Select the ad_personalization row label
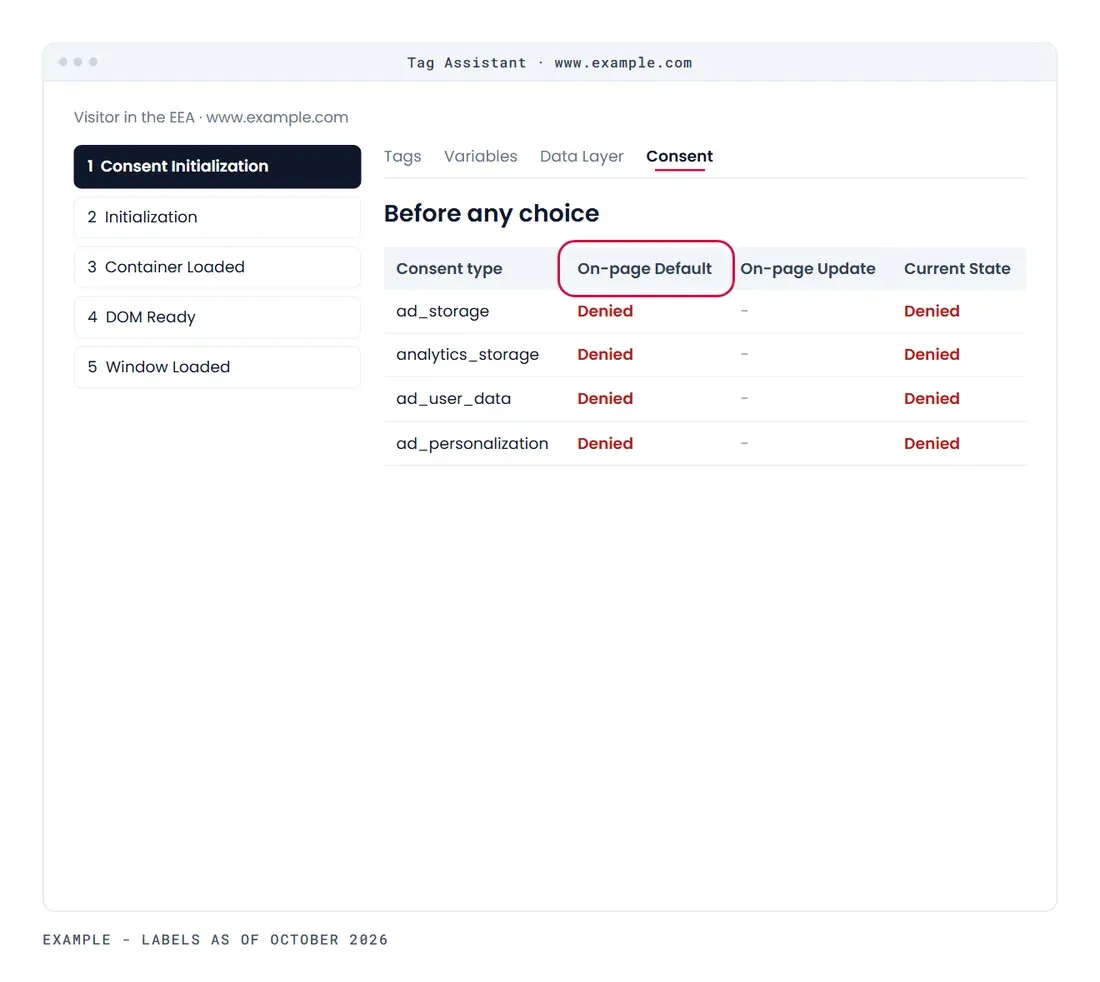 click(x=472, y=444)
